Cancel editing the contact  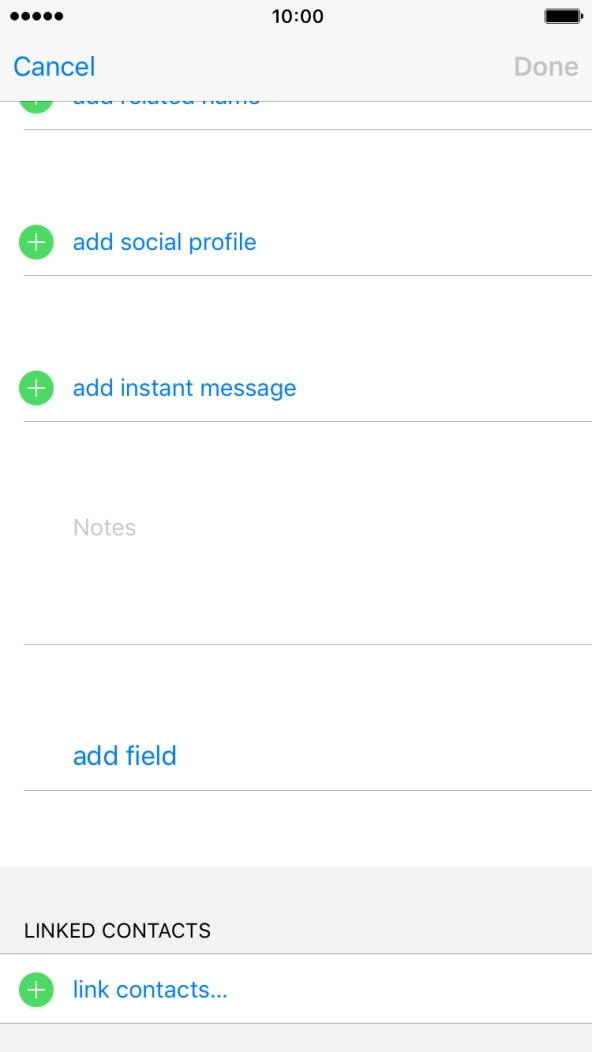(53, 66)
